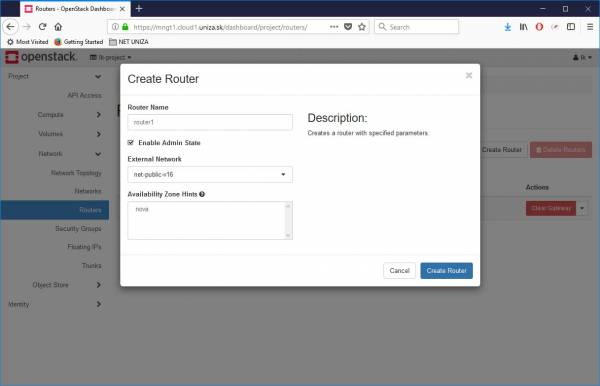Open the user account dropdown in header
The width and height of the screenshot is (600, 386).
click(582, 57)
